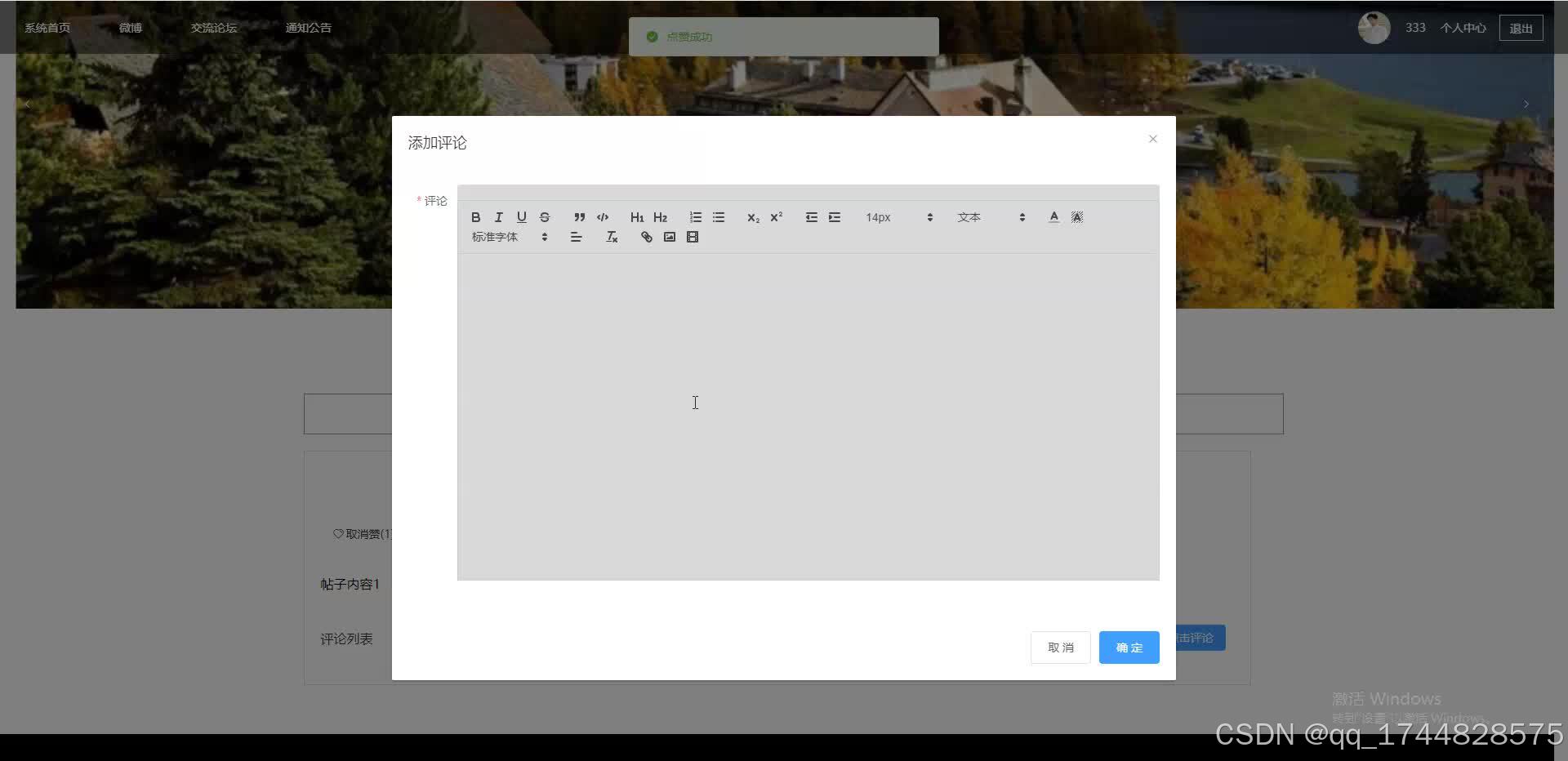Create a bulleted list

719,217
